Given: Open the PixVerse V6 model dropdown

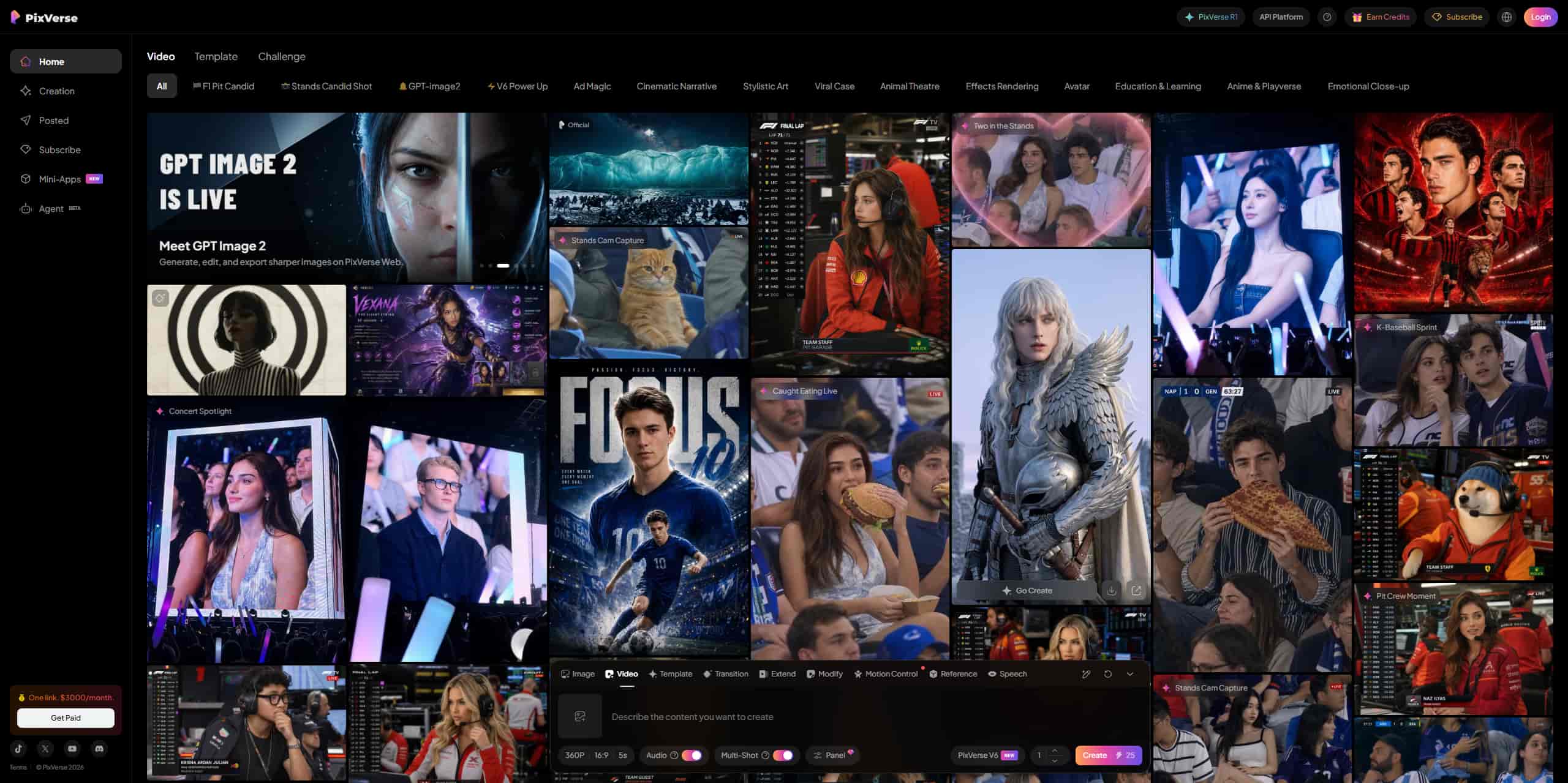Looking at the screenshot, I should pyautogui.click(x=987, y=755).
